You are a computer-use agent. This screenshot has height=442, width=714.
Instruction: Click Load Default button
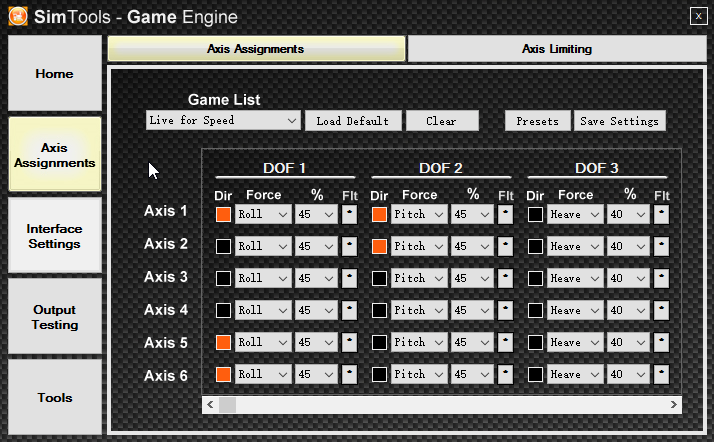click(353, 121)
